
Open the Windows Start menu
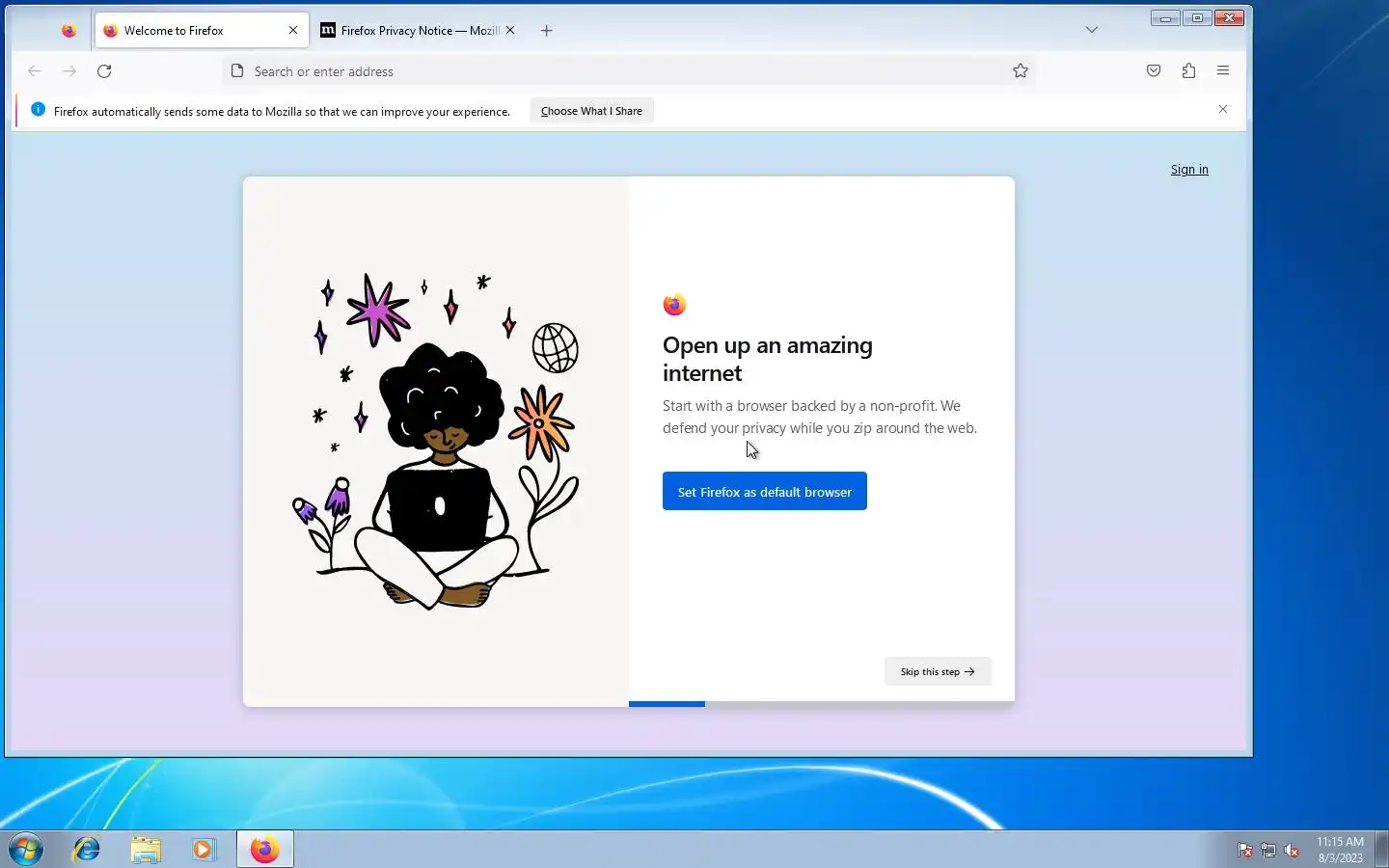click(x=26, y=850)
